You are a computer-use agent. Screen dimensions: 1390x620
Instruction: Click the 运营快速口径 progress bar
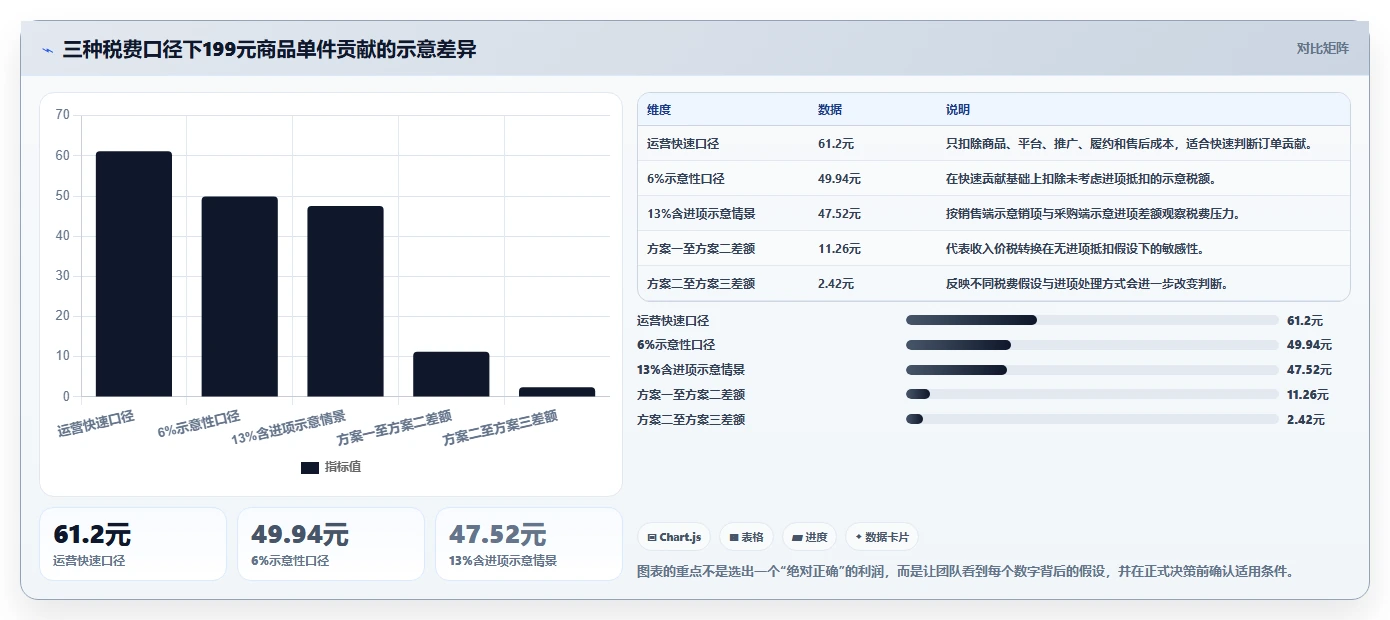click(x=1092, y=320)
